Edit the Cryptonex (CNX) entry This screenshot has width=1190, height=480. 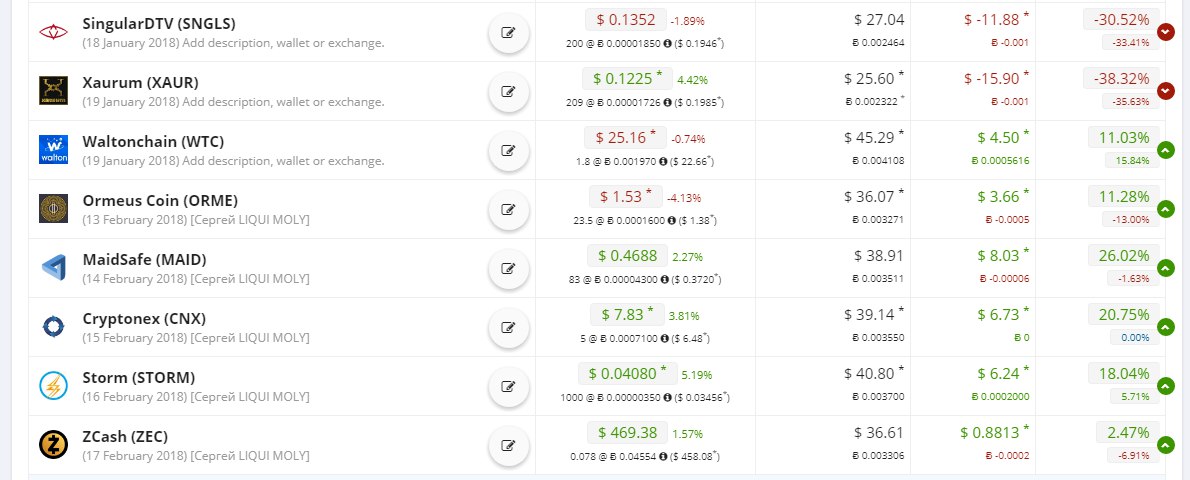508,328
